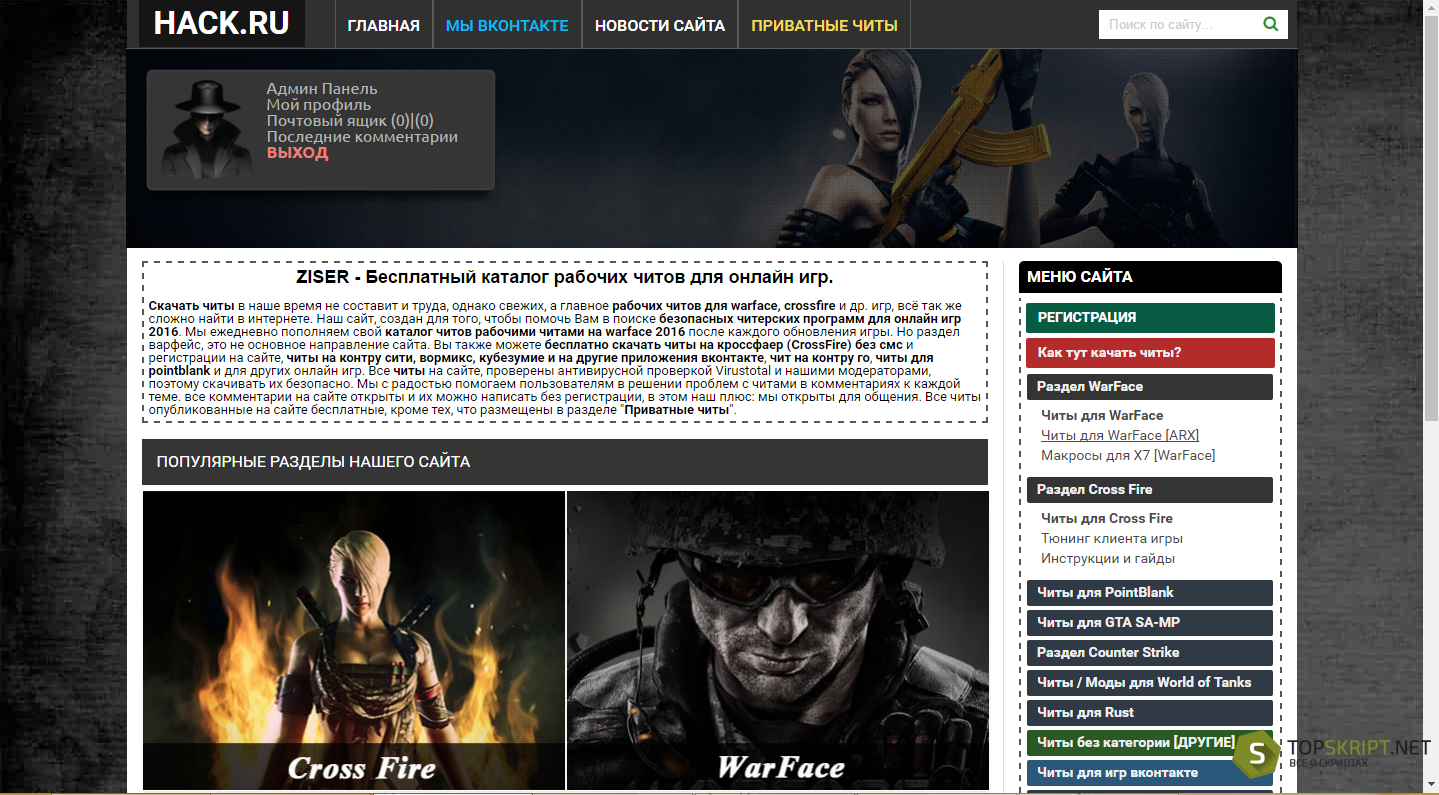Screen dimensions: 1439x795
Task: Click the МЕНЮ САЙТА sidebar heading
Action: pyautogui.click(x=1080, y=277)
